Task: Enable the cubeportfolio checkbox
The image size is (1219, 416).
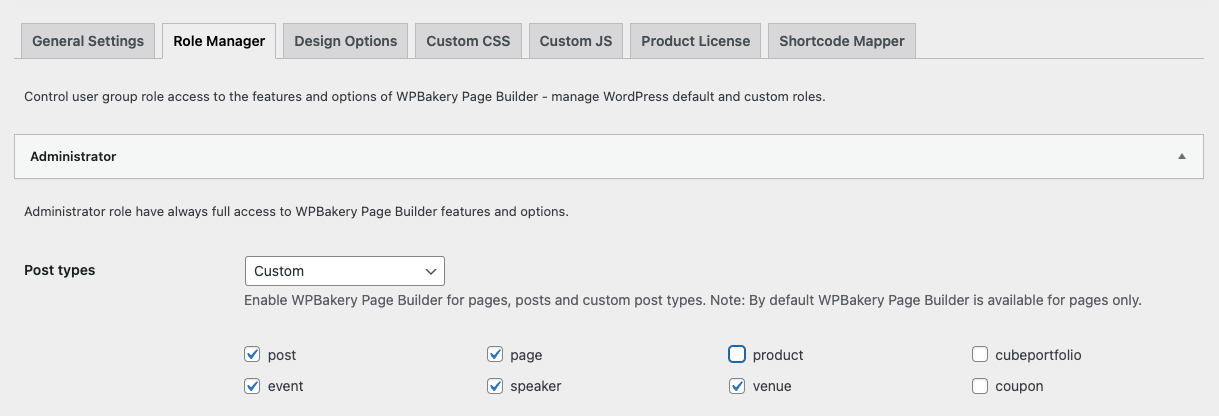Action: pos(980,355)
